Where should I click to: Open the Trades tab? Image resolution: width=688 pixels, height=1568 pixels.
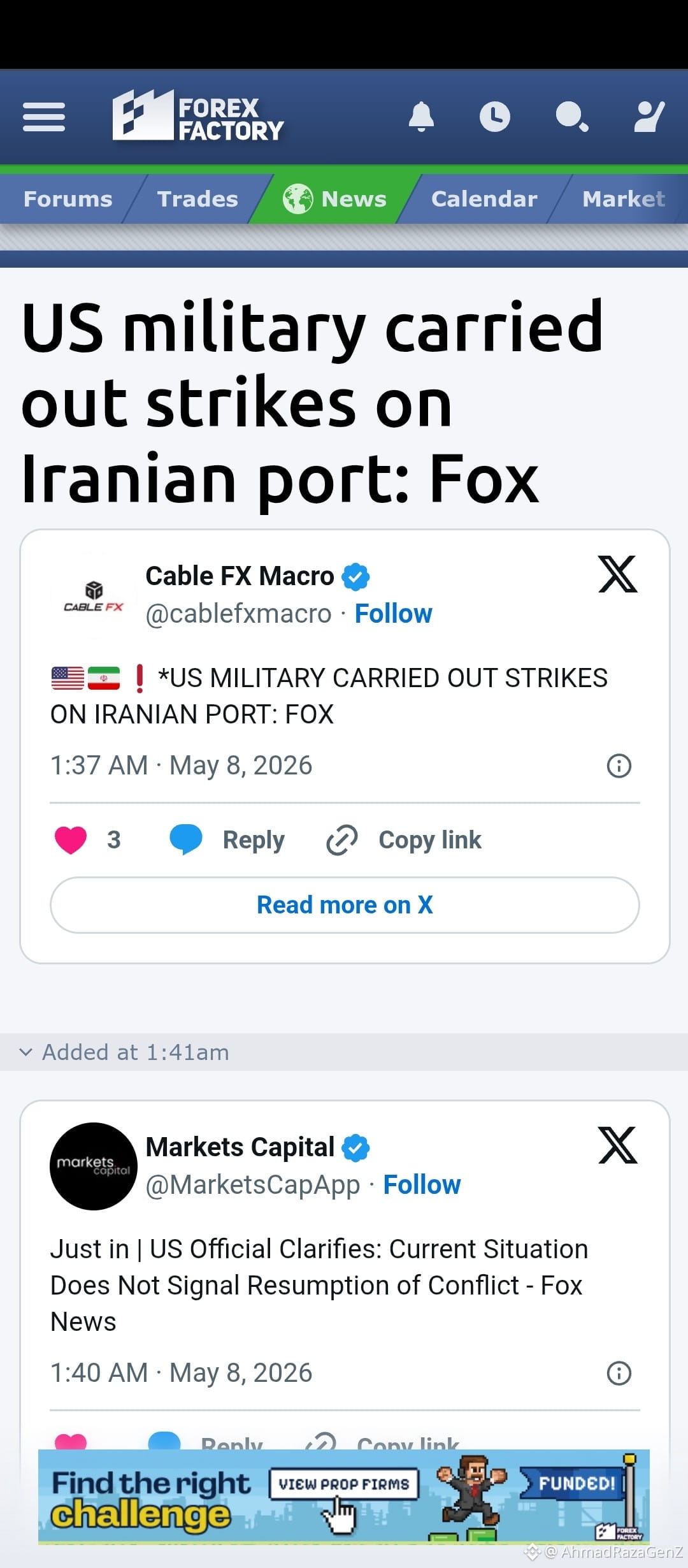(197, 199)
